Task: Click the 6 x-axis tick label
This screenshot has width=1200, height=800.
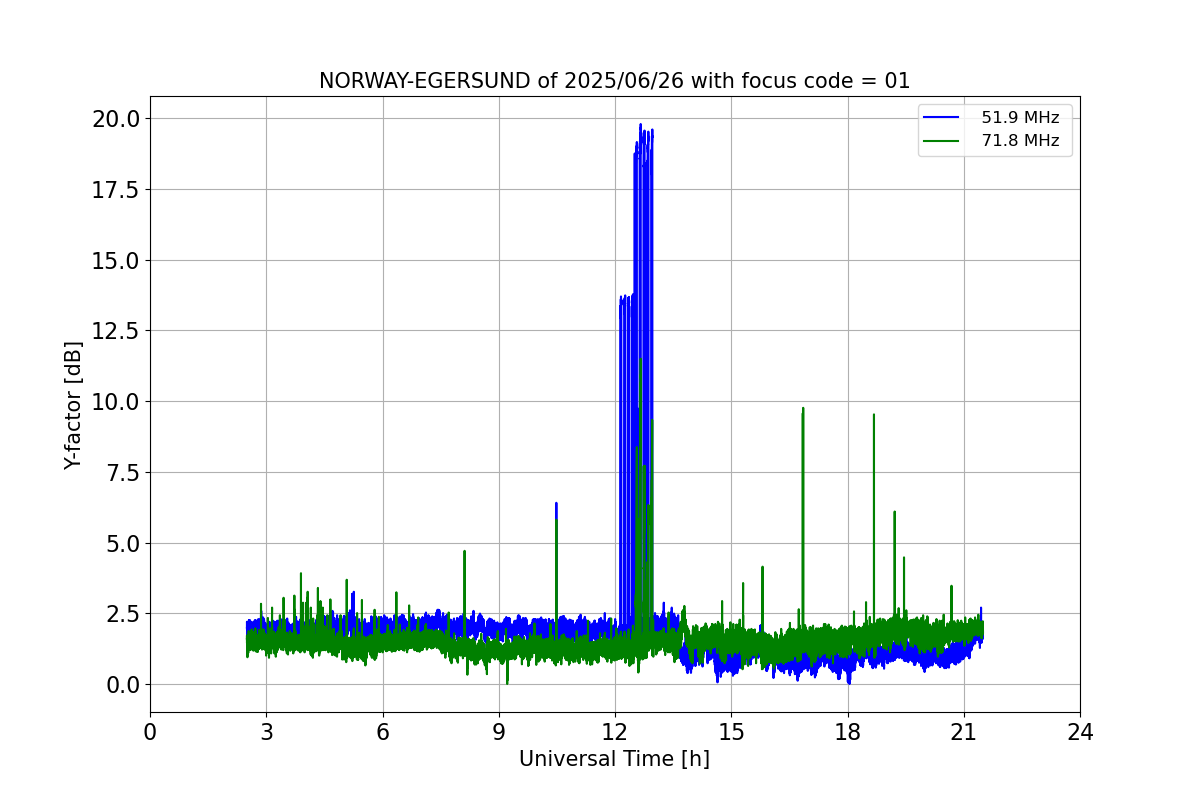Action: (382, 732)
